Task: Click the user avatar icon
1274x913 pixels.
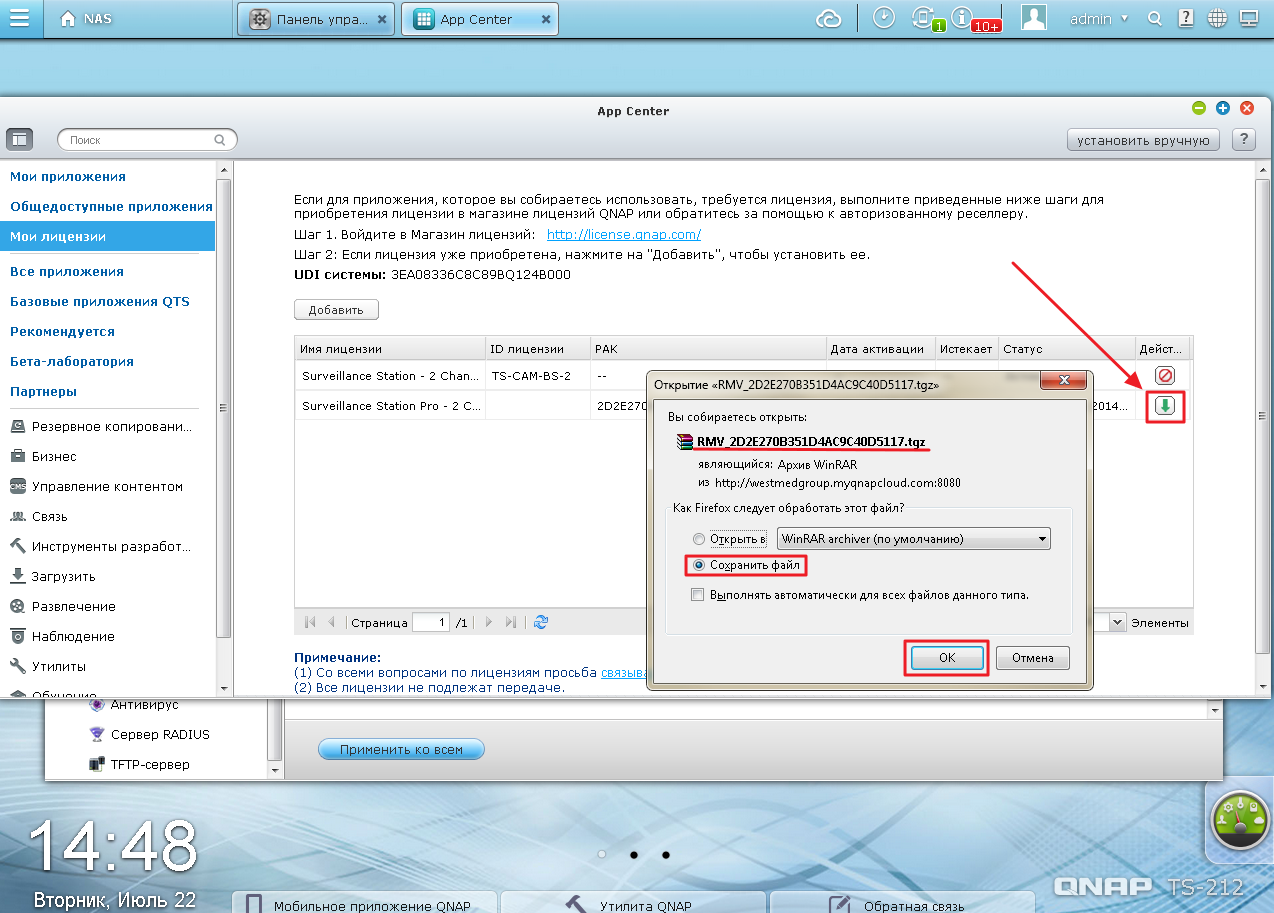Action: tap(1034, 18)
